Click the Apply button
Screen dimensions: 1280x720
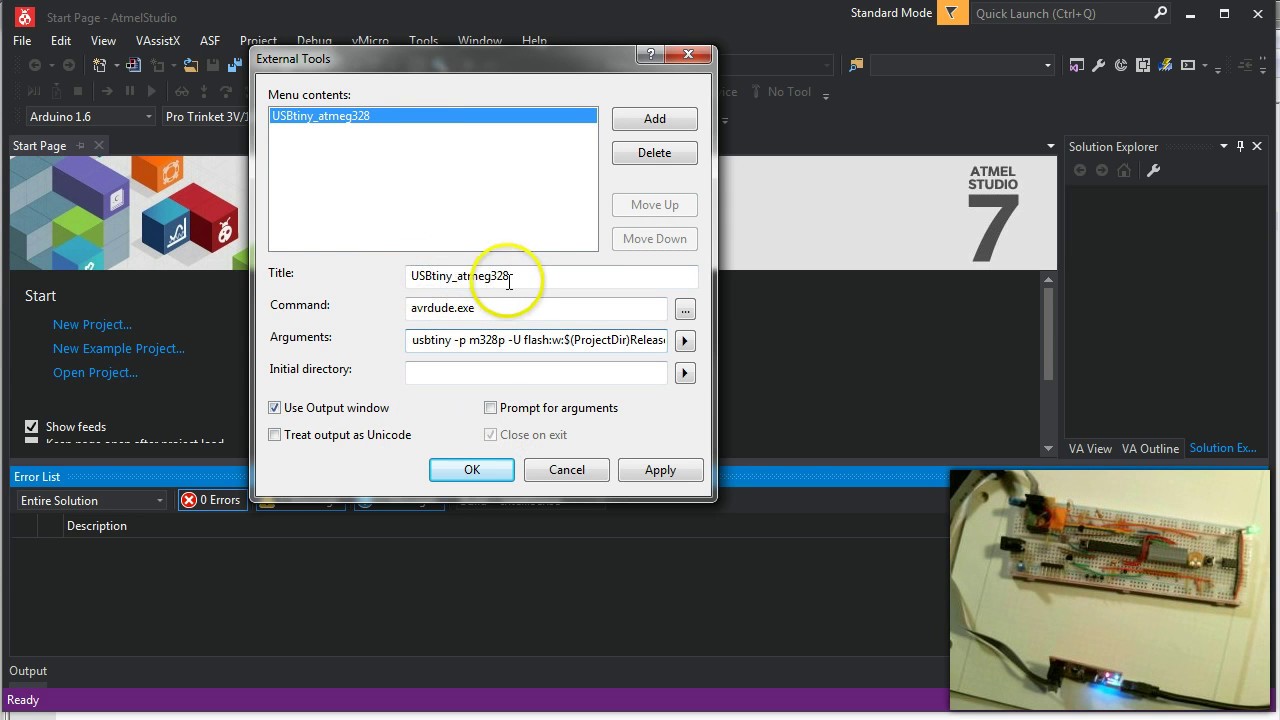pos(660,470)
